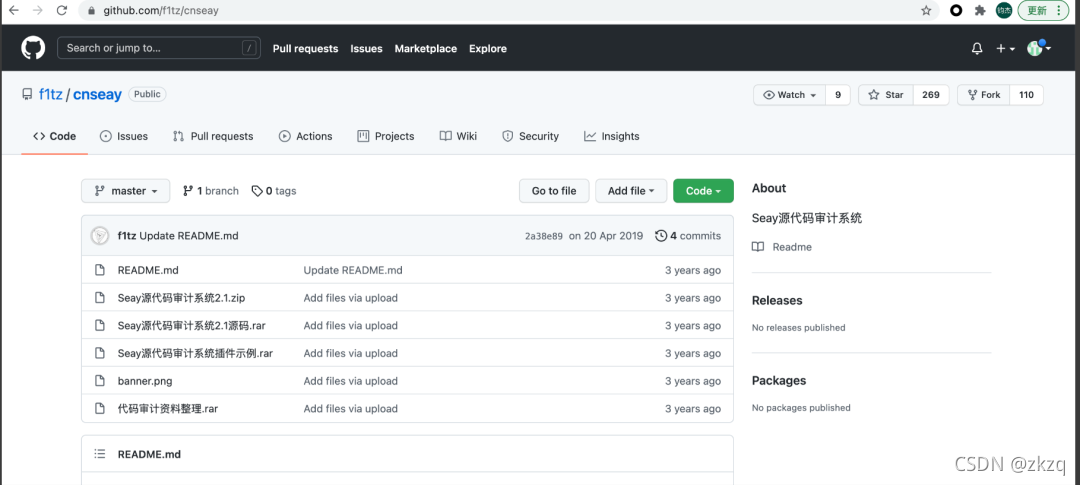Click the Watch button
1080x485 pixels.
pyautogui.click(x=790, y=95)
